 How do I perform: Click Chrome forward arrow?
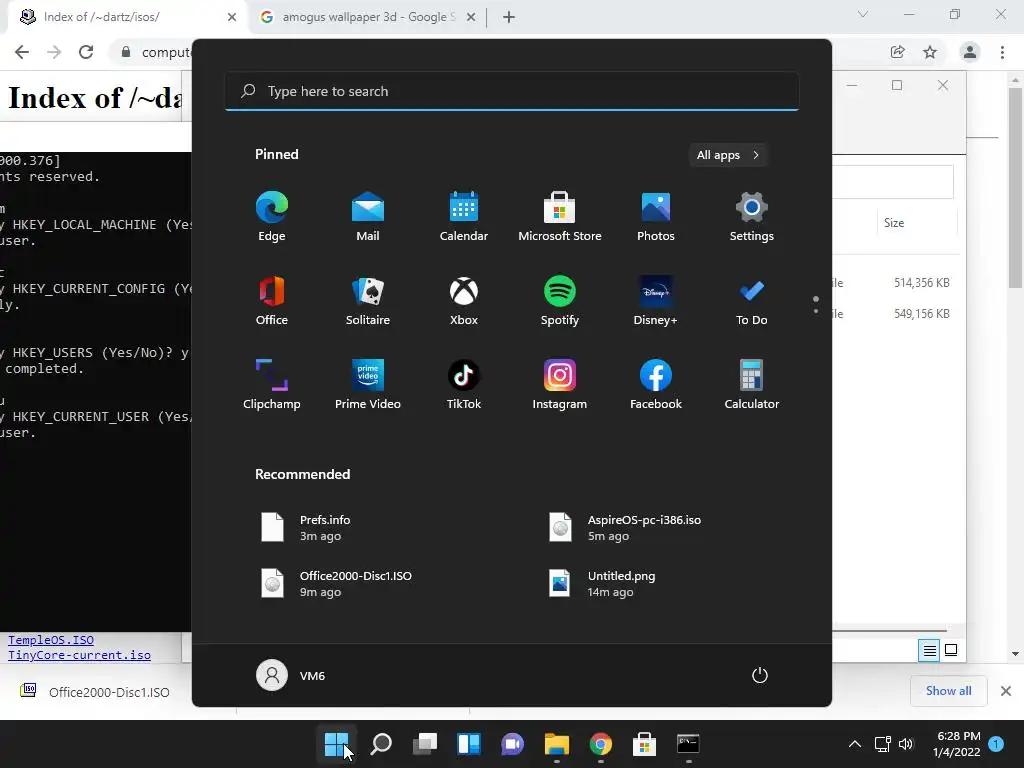point(54,52)
